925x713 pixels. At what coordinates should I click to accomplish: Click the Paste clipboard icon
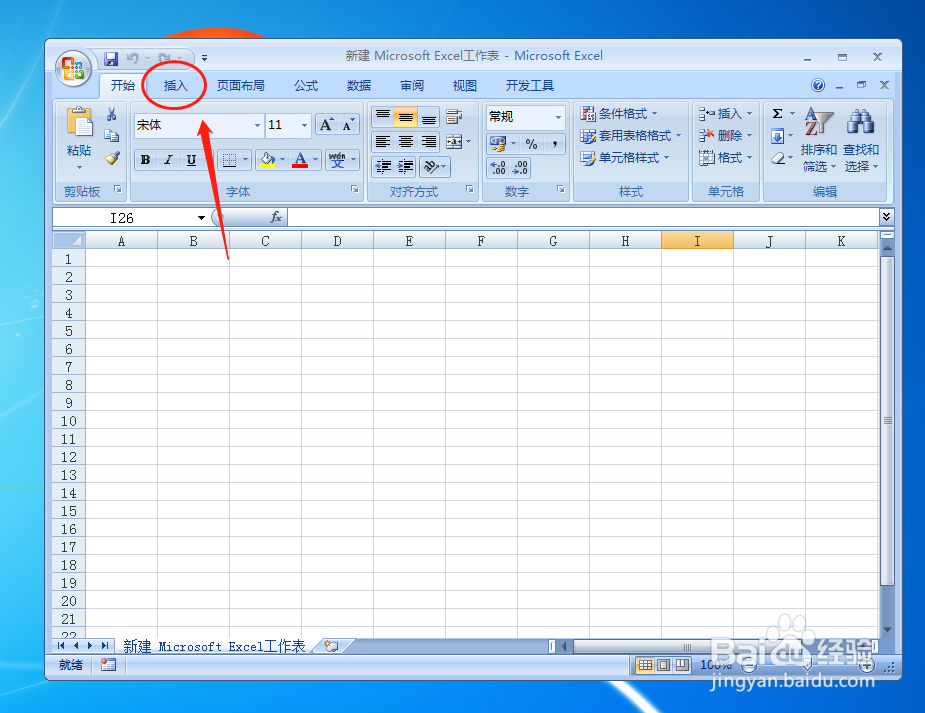(x=79, y=123)
